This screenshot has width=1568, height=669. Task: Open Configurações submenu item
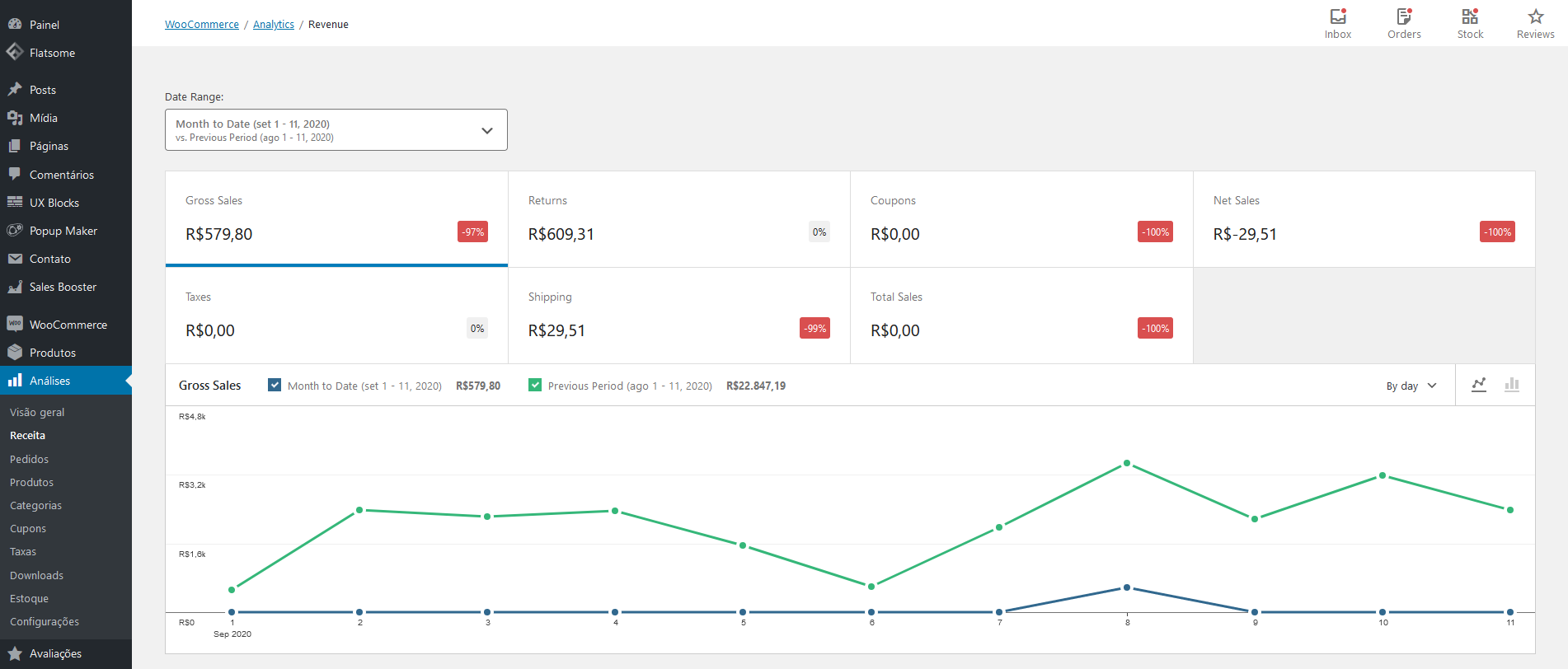[x=45, y=621]
